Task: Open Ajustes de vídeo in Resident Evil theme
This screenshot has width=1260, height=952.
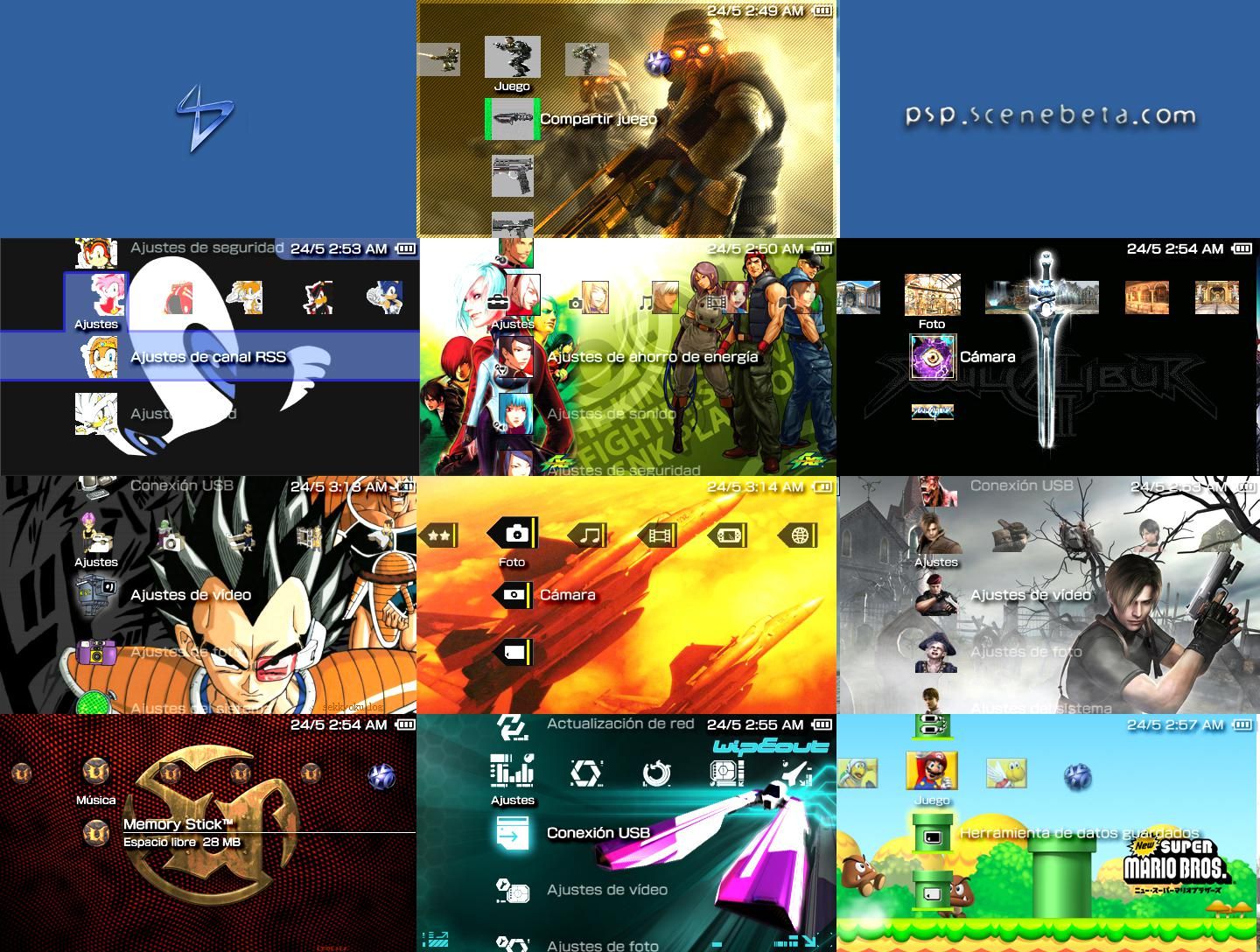Action: (1031, 595)
